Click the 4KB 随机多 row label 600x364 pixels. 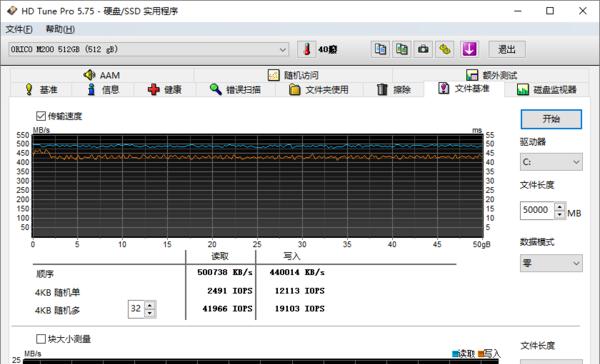[57, 310]
